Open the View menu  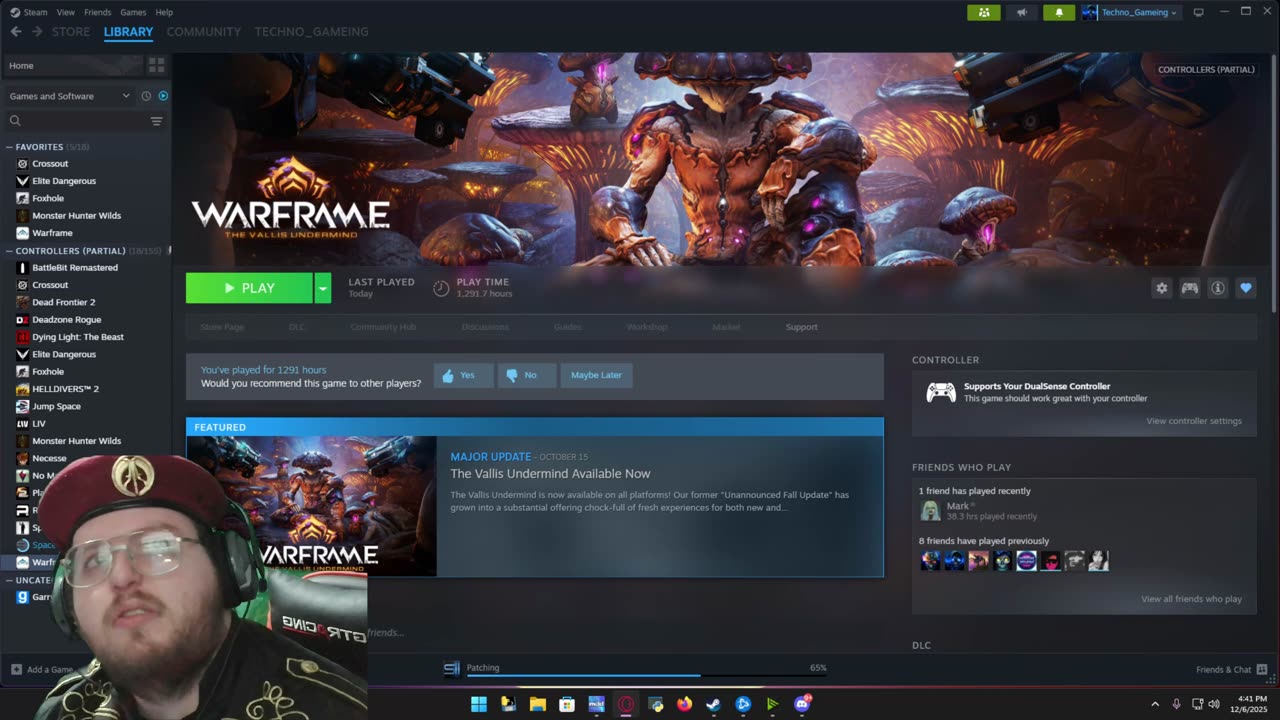(x=66, y=12)
